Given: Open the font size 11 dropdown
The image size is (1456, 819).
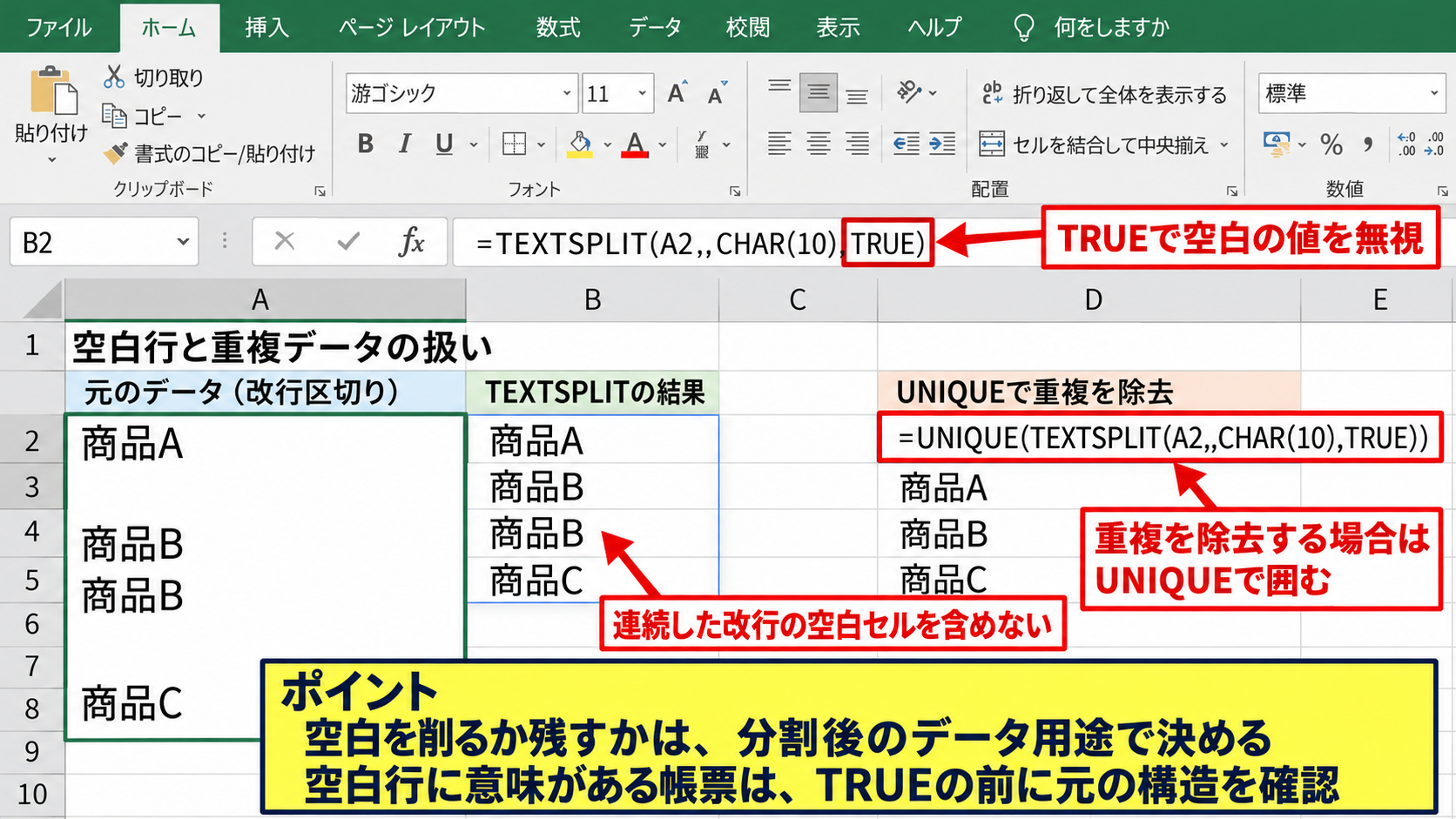Looking at the screenshot, I should tap(643, 93).
